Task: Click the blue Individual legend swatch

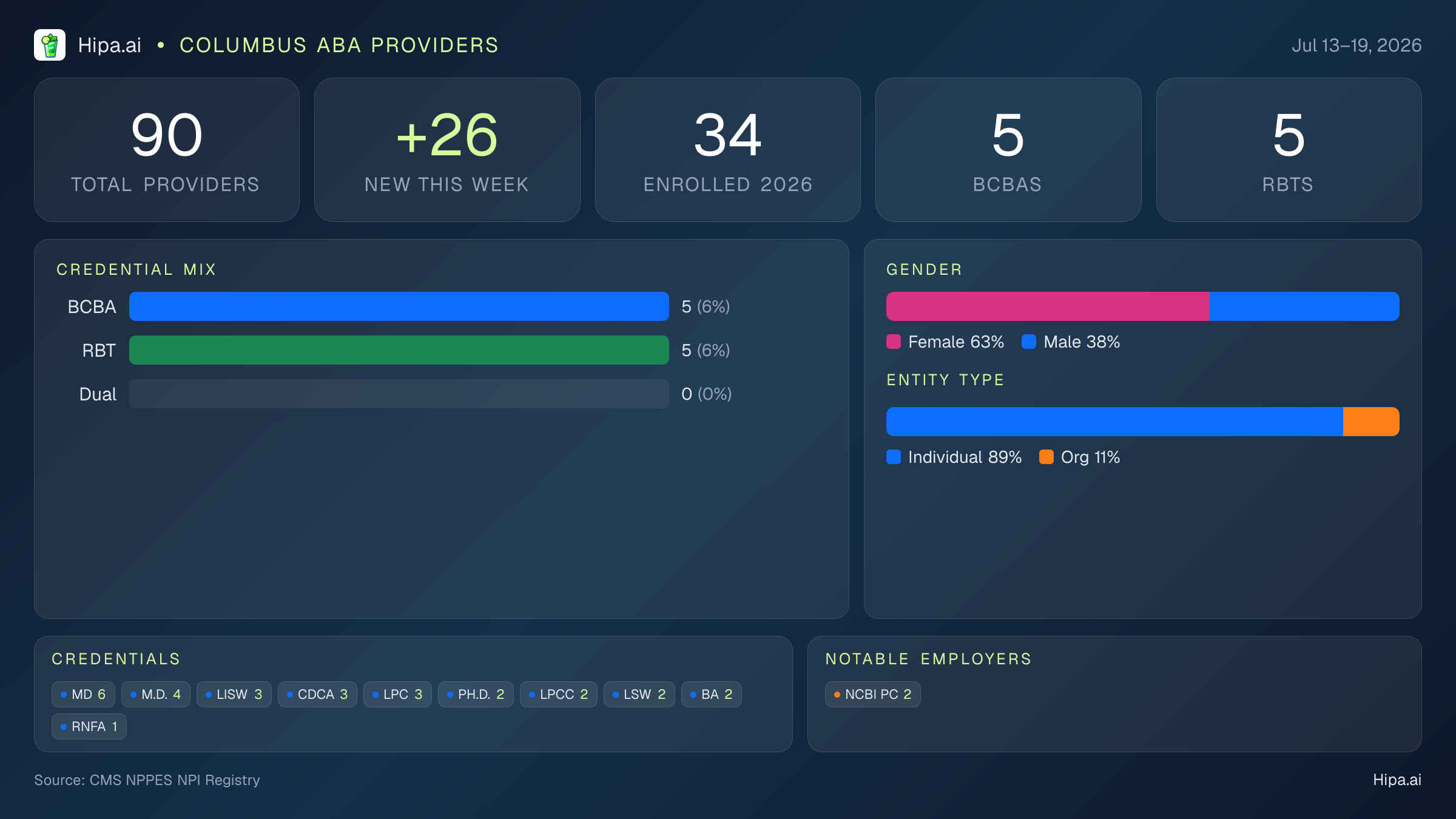Action: 894,457
